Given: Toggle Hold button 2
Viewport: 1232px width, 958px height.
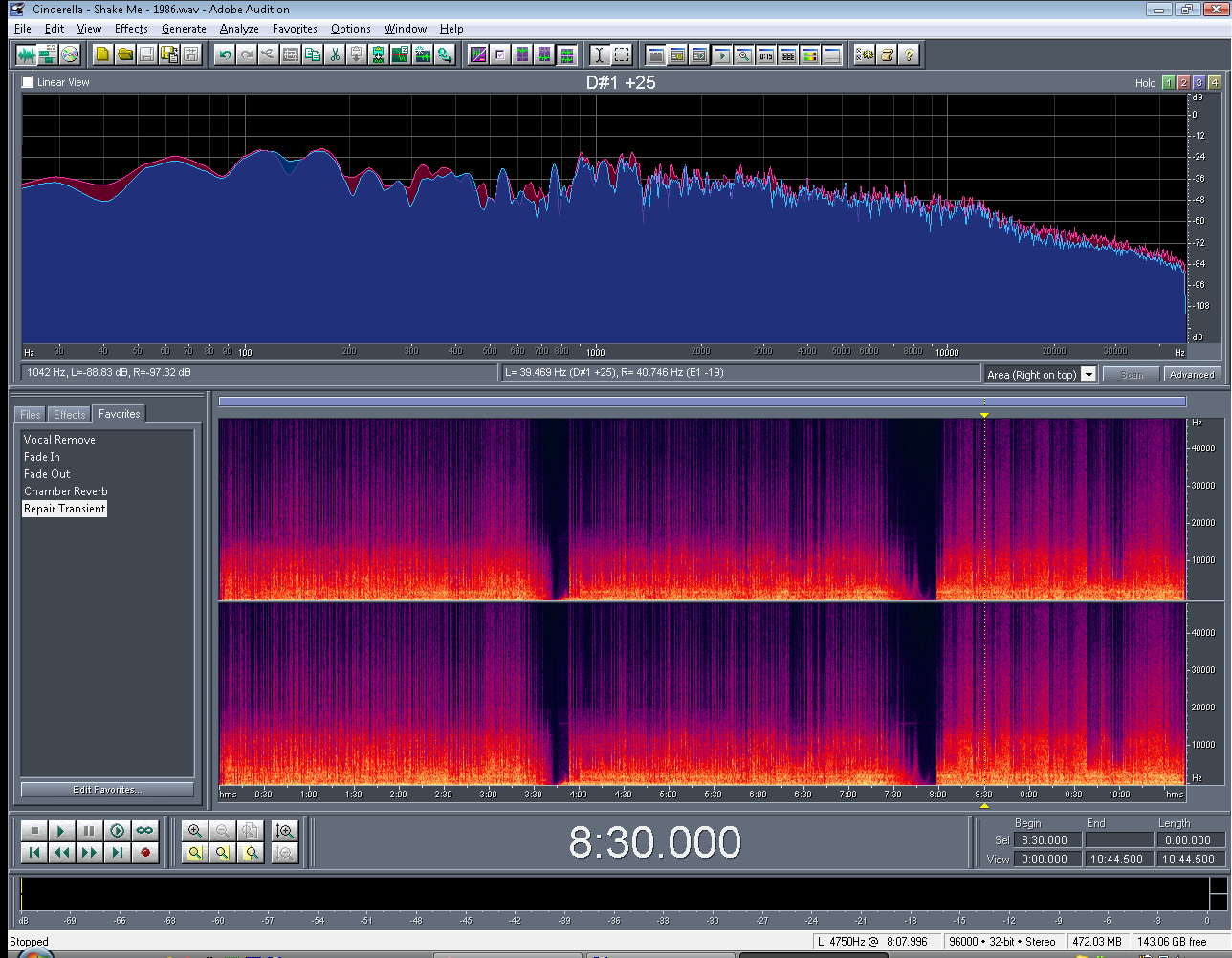Looking at the screenshot, I should (x=1183, y=82).
